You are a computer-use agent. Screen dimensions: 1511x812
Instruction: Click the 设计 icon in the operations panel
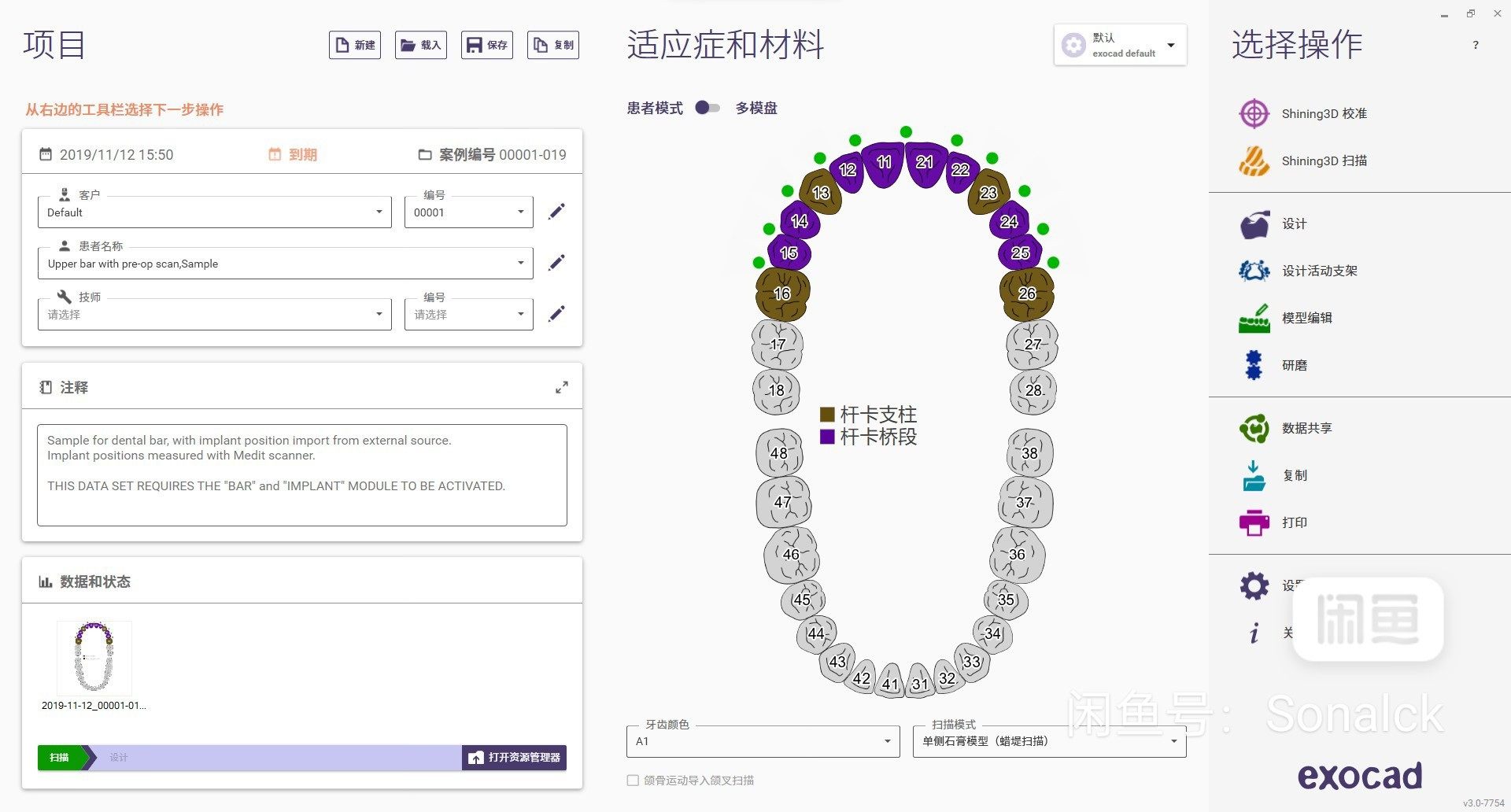tap(1254, 224)
